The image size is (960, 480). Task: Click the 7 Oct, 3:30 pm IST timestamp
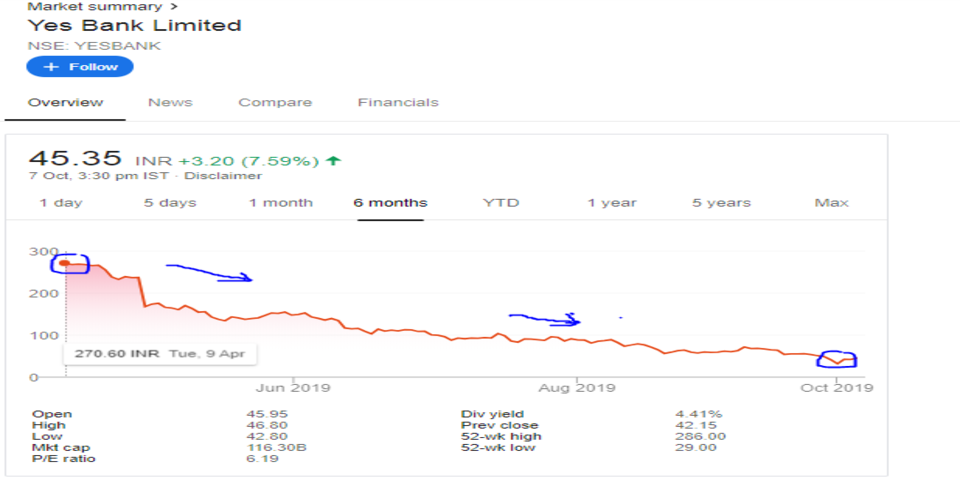(x=100, y=176)
